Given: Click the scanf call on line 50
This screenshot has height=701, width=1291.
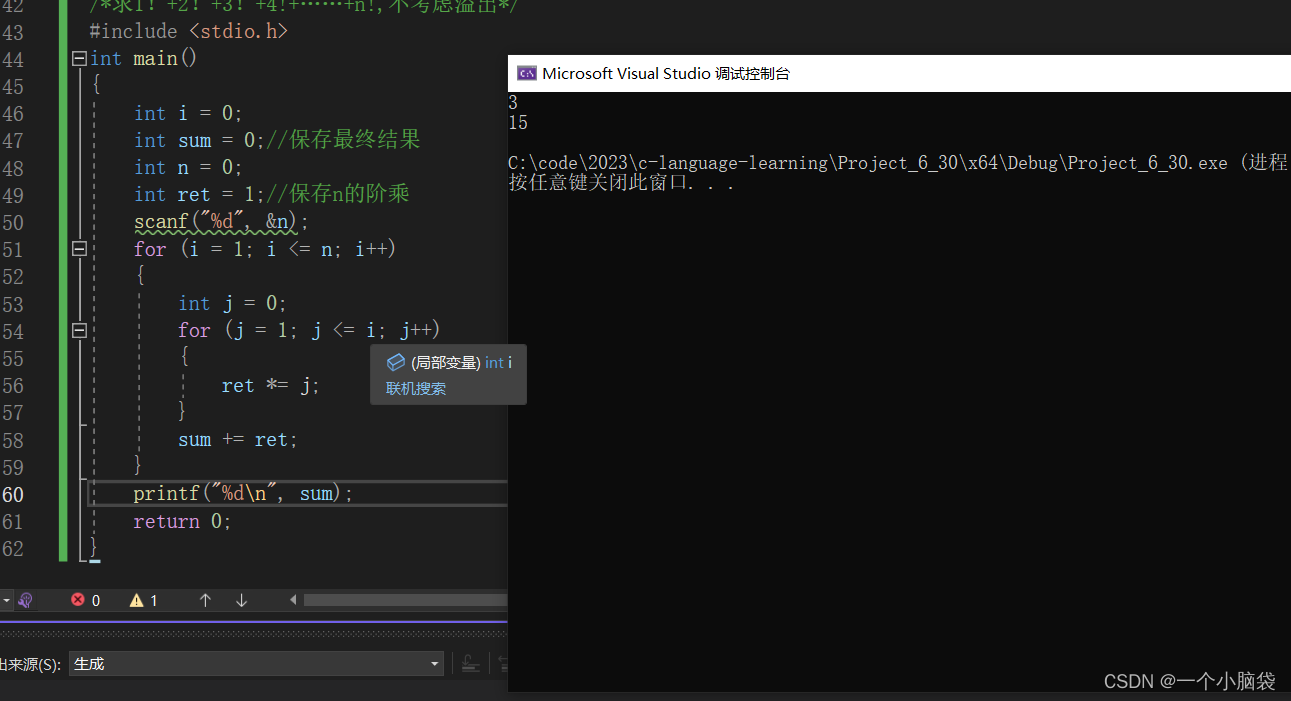Looking at the screenshot, I should (222, 222).
